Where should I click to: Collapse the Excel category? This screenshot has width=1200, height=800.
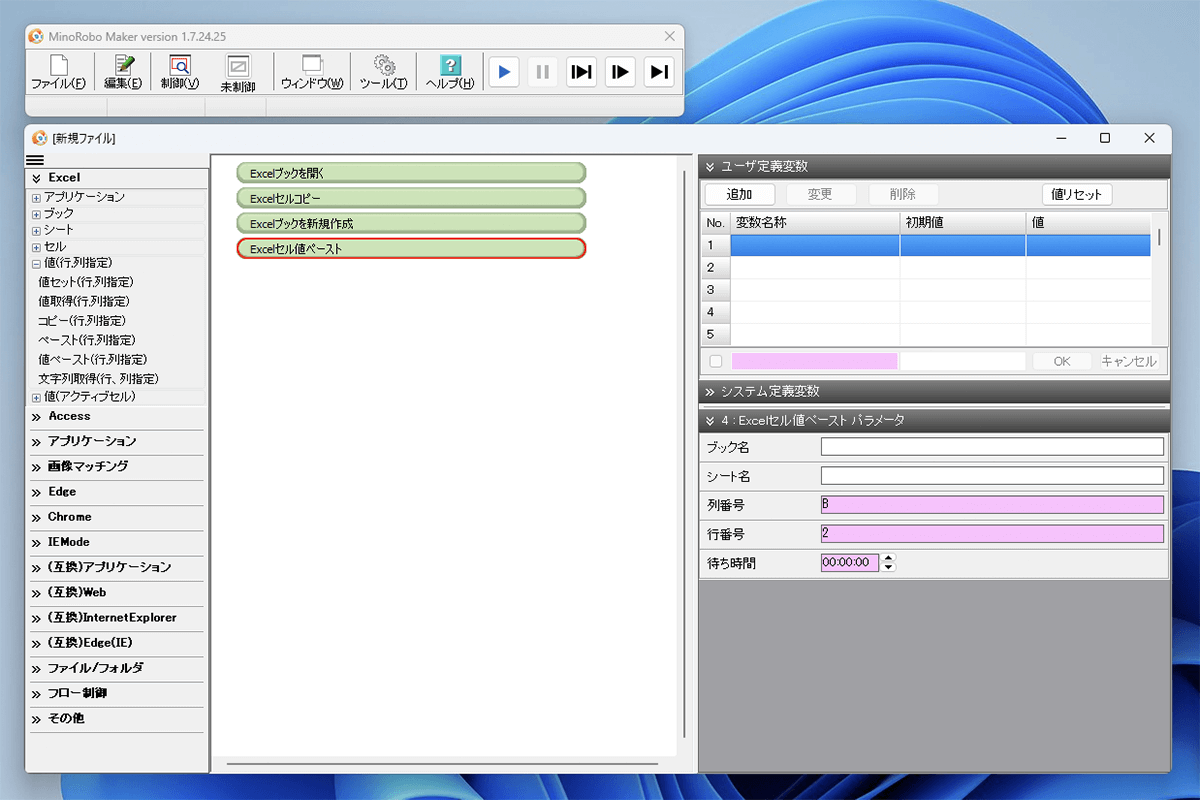point(36,178)
